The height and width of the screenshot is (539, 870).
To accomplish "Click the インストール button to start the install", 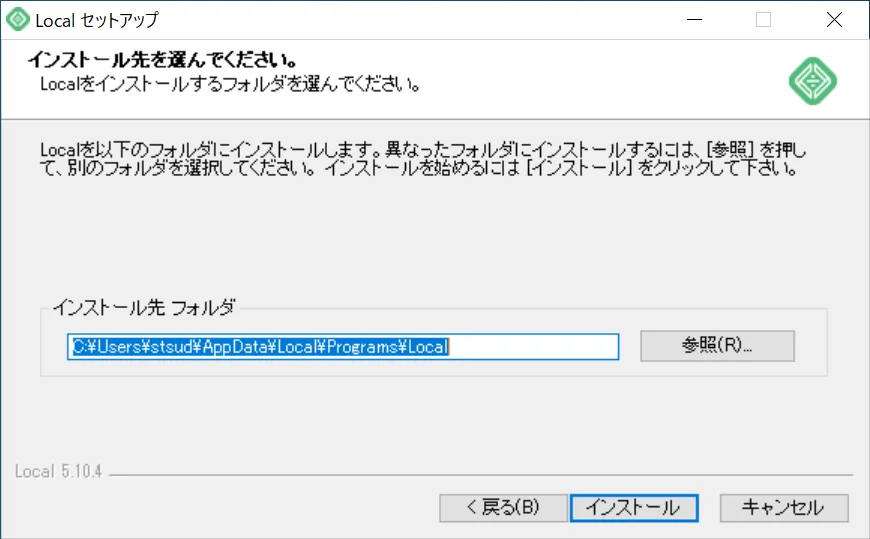I will [x=634, y=507].
